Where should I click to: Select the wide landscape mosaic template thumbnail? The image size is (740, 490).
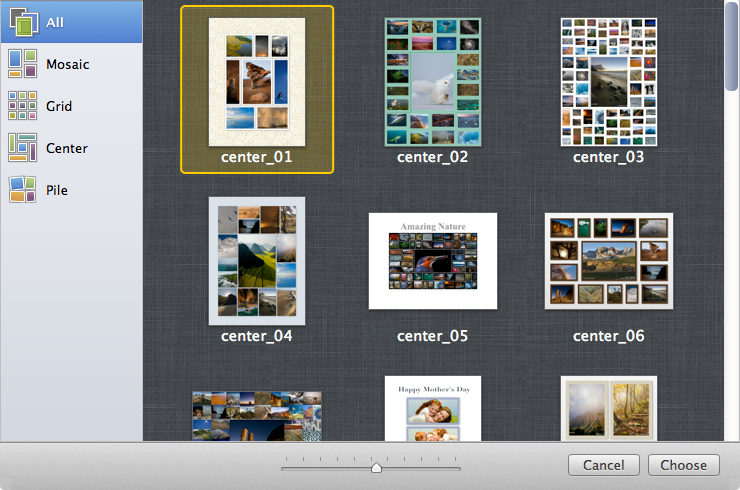pos(257,416)
